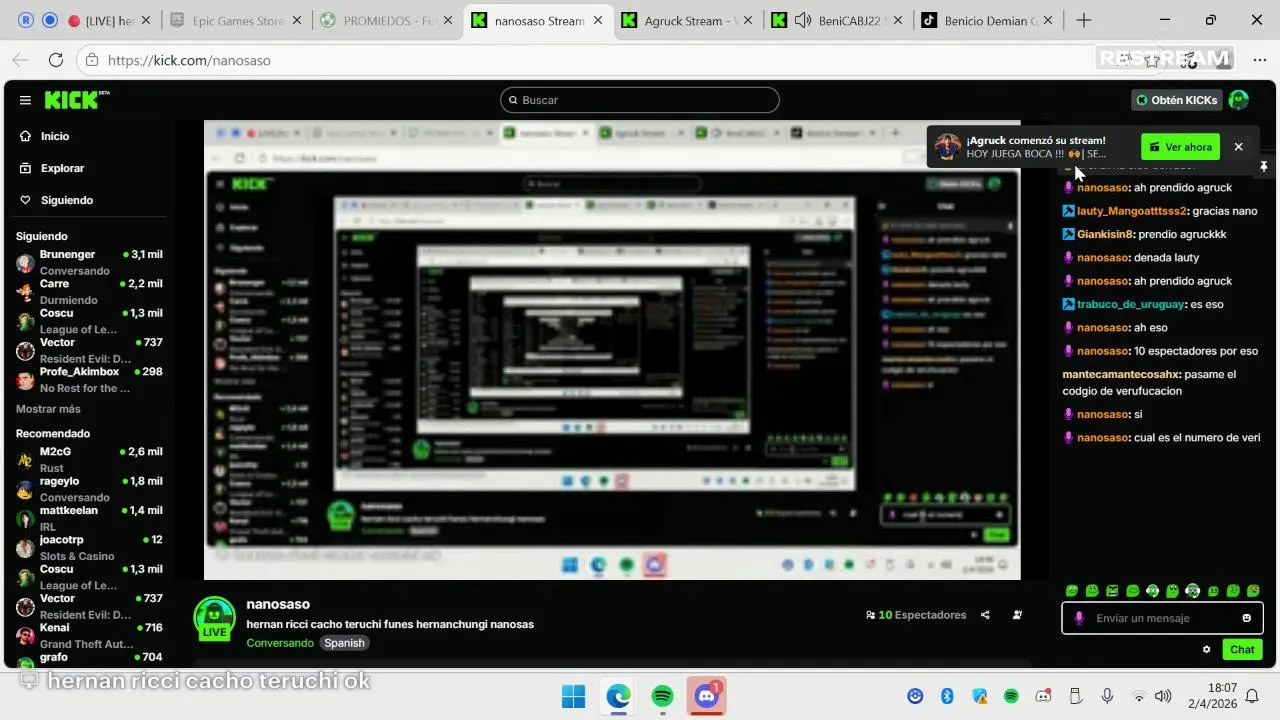The image size is (1280, 720).
Task: Open the Kick hamburger sidebar menu
Action: pyautogui.click(x=25, y=100)
